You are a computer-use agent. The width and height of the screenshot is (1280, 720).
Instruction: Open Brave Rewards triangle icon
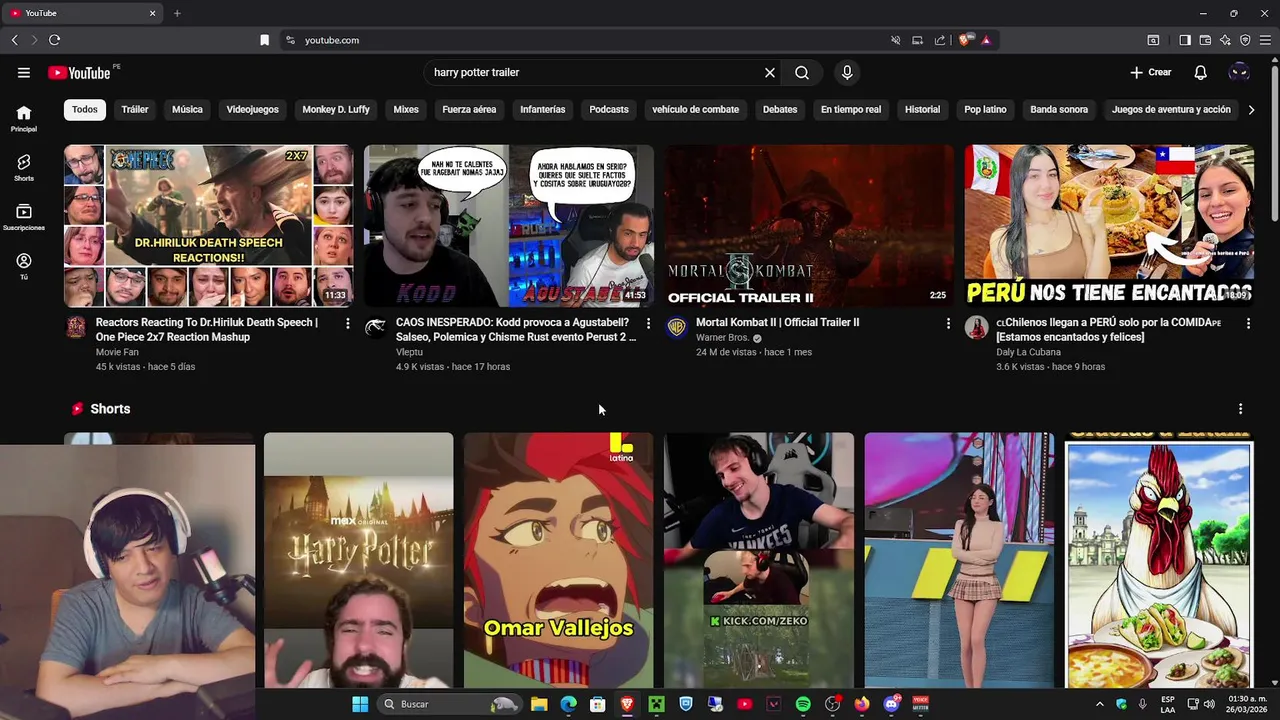(x=986, y=40)
